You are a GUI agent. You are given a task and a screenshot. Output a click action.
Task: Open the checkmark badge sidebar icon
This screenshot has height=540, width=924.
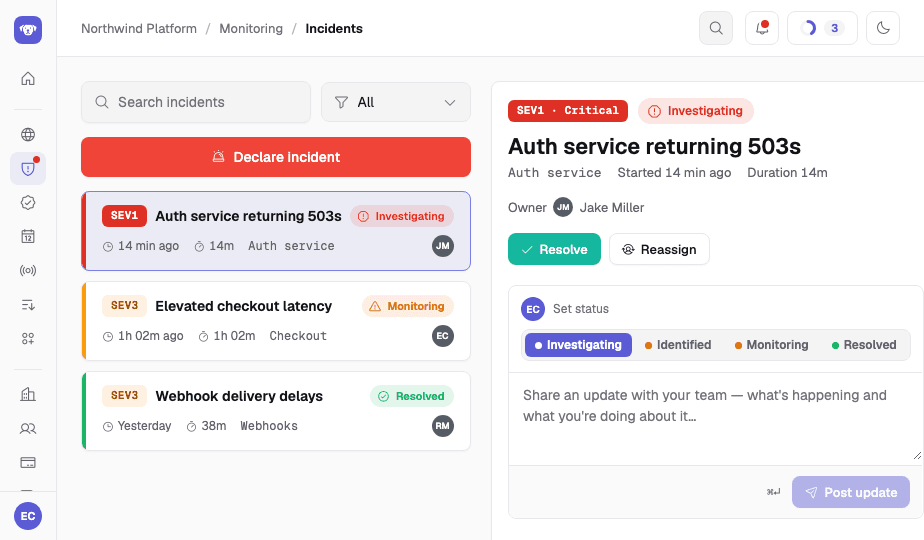pos(28,203)
